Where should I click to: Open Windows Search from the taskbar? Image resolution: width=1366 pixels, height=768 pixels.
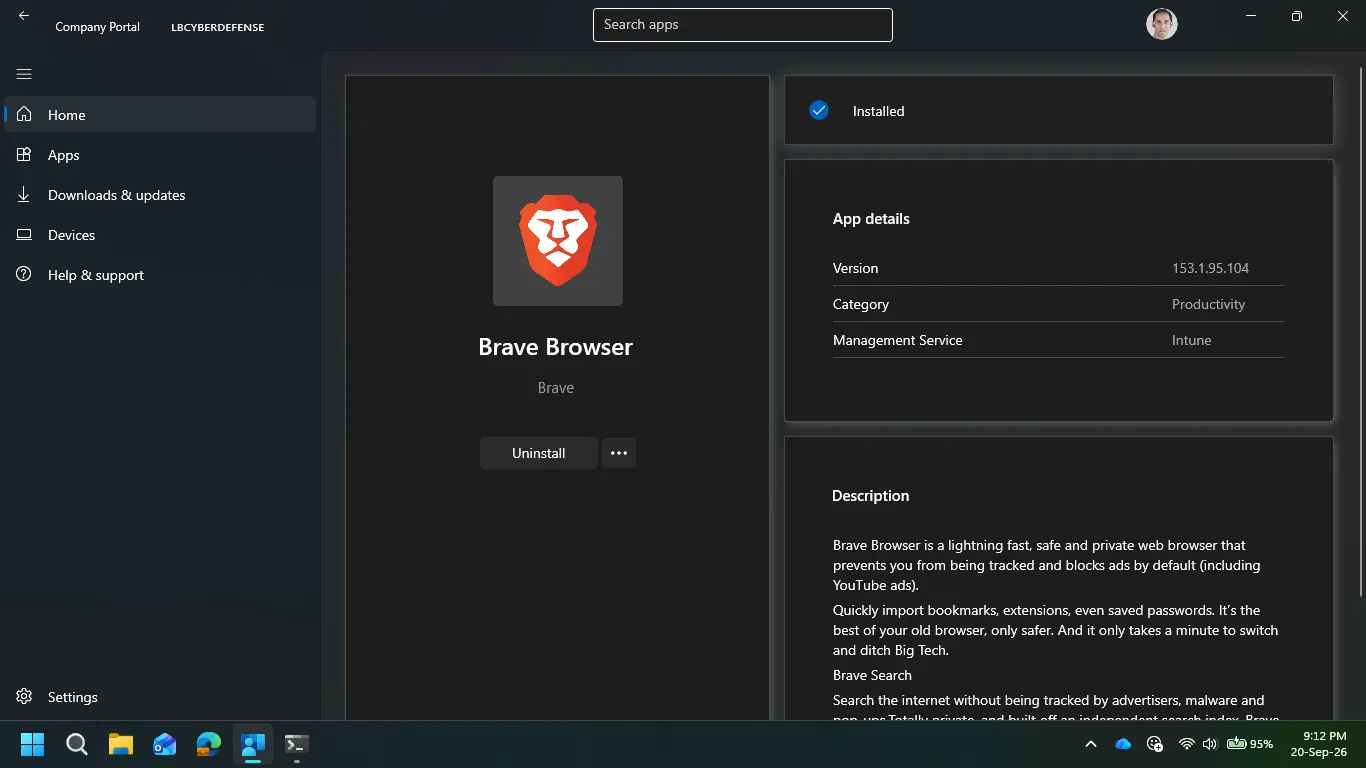[76, 744]
